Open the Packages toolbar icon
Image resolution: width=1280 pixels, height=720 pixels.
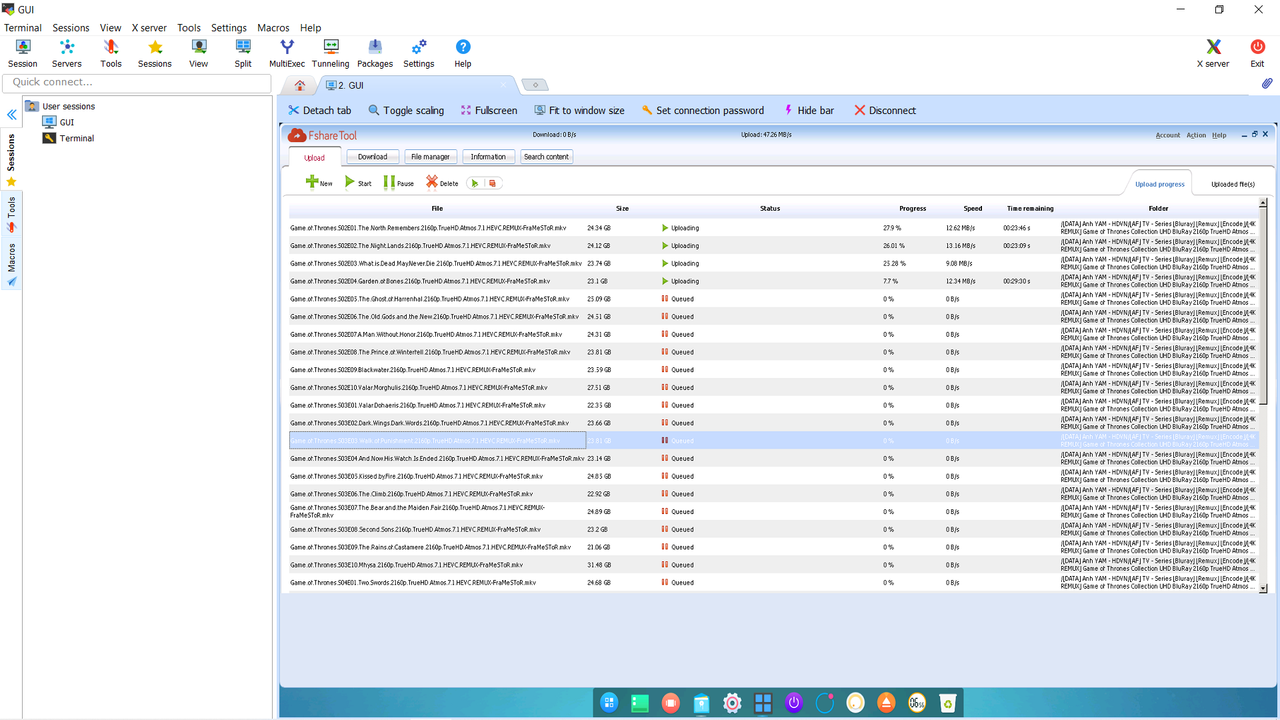pyautogui.click(x=375, y=54)
